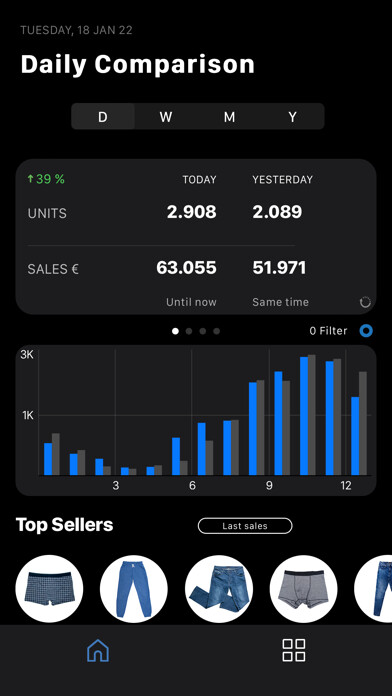Tap the Top Sellers heading

pyautogui.click(x=64, y=525)
